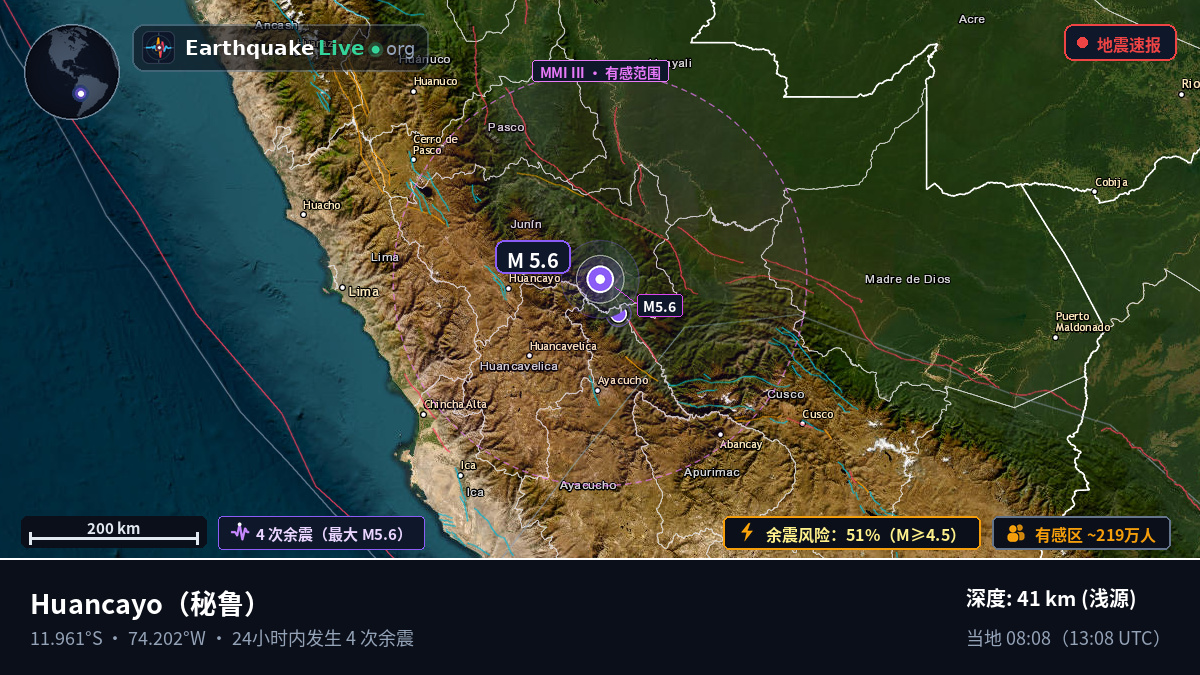This screenshot has height=675, width=1200.
Task: Click the 余震风险: 51% pill text
Action: pos(861,534)
